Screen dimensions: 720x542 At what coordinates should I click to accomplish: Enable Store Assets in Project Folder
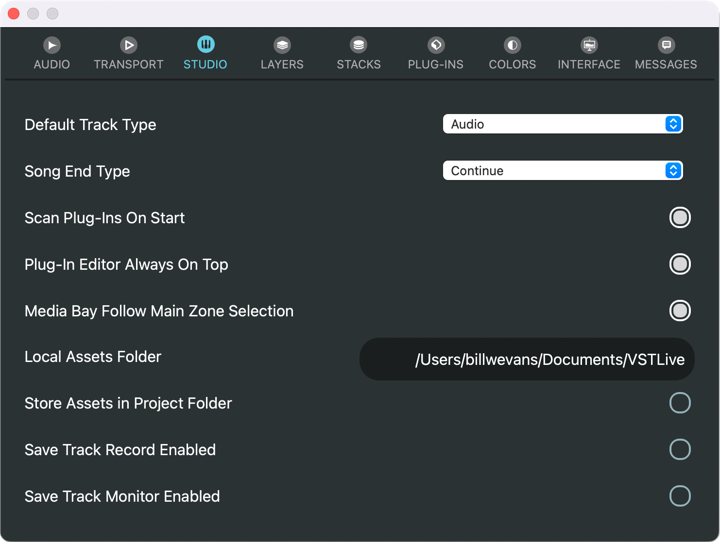(x=680, y=403)
